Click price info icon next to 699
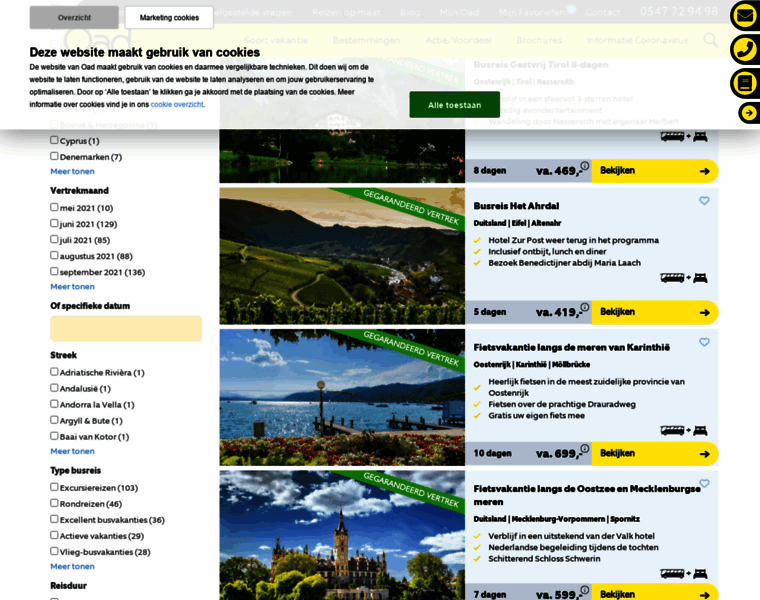The image size is (760, 600). (585, 449)
